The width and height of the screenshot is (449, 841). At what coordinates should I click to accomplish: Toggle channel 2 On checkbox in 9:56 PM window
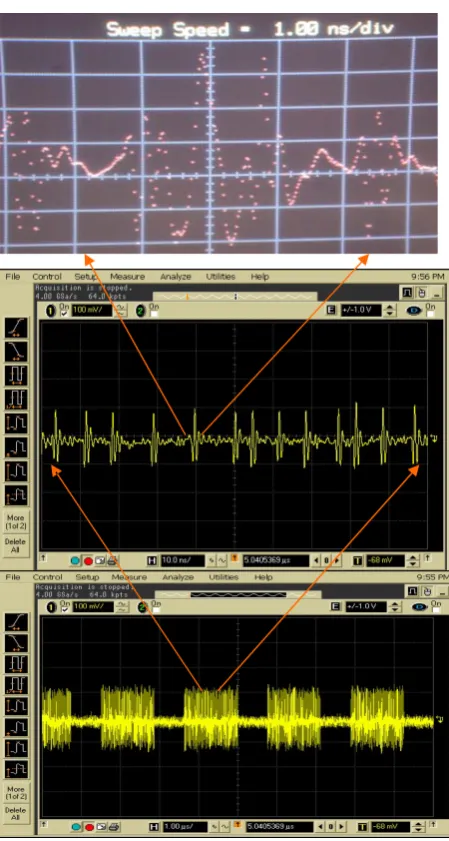click(154, 314)
